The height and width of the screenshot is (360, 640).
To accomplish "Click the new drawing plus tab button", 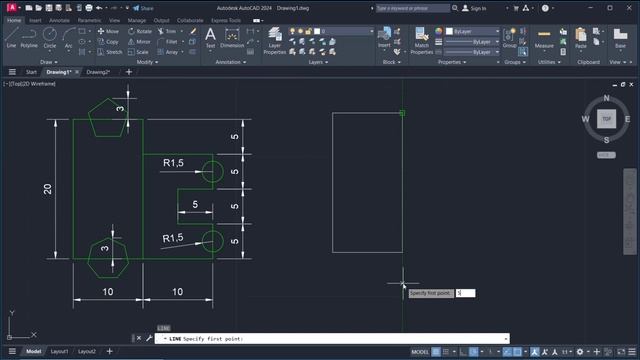I will (x=129, y=72).
